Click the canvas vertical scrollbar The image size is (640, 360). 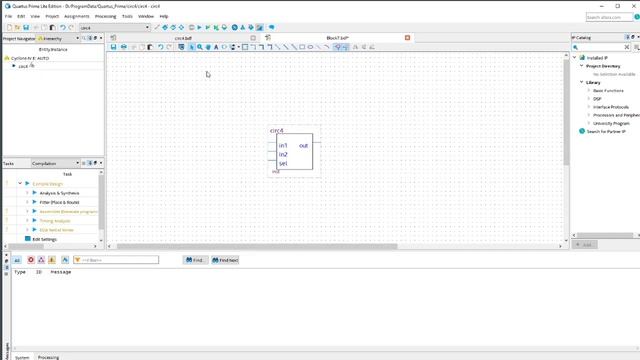coord(566,112)
